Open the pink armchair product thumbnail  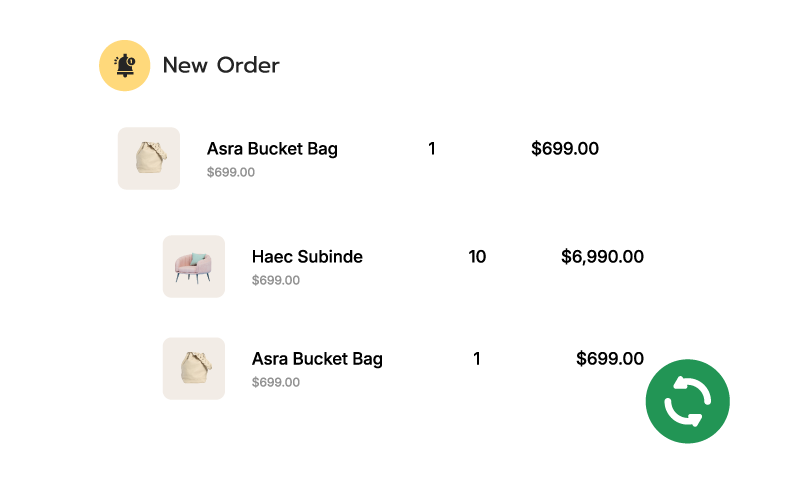[194, 266]
